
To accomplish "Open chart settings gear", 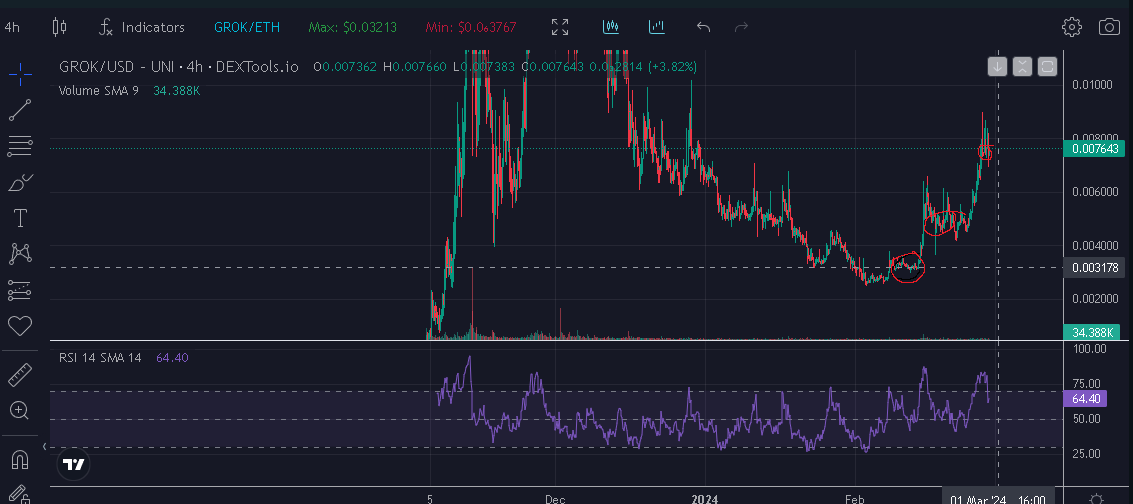I will point(1072,27).
